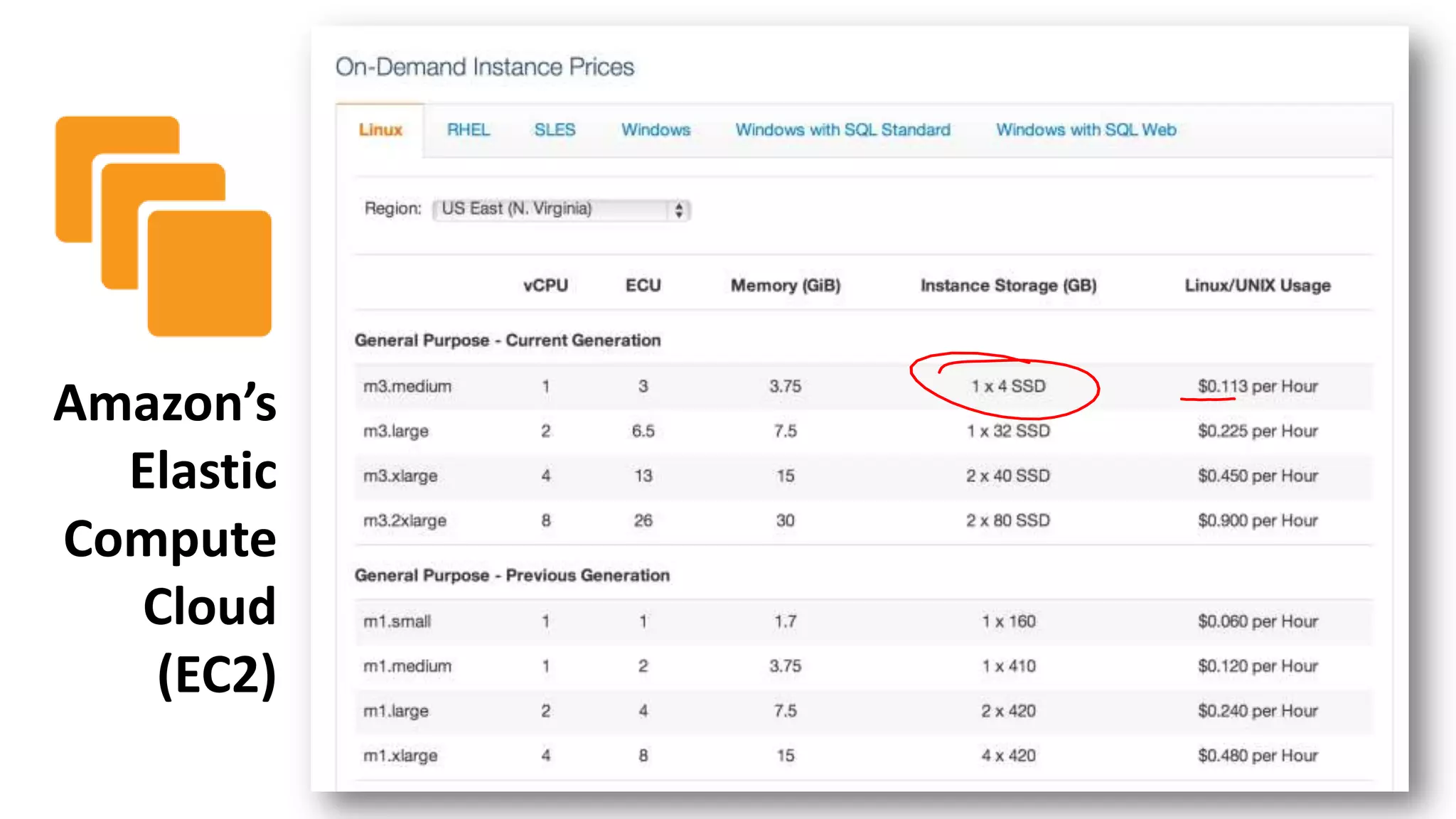Click the 2 x 420 storage cell

(1008, 711)
